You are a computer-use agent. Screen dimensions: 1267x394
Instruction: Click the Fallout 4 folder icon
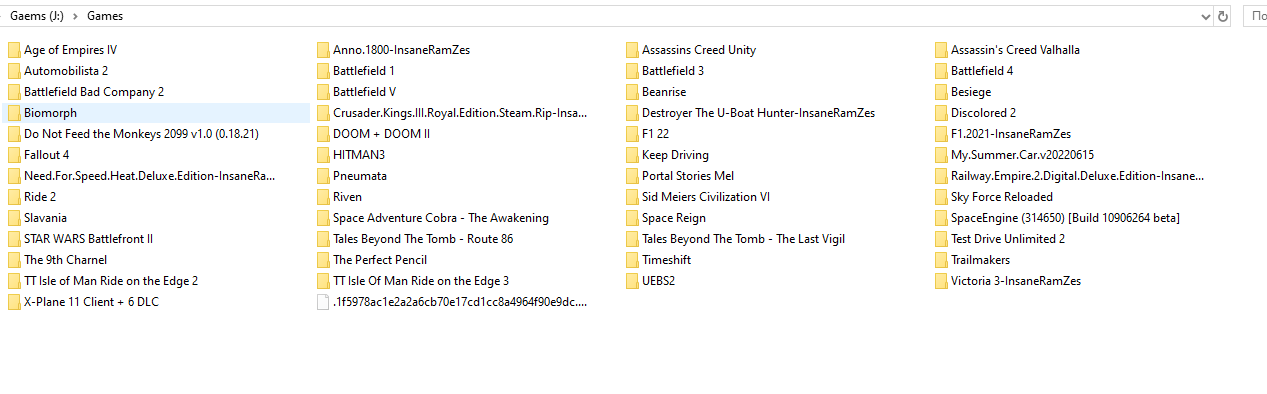14,155
